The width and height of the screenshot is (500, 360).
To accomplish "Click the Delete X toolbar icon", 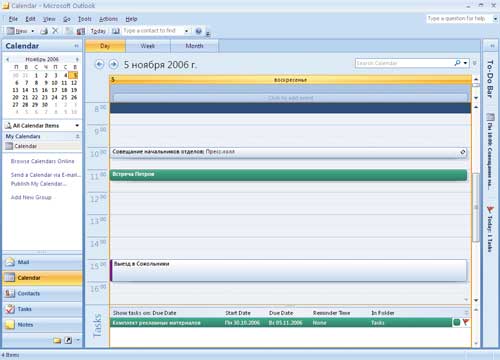I will (55, 31).
